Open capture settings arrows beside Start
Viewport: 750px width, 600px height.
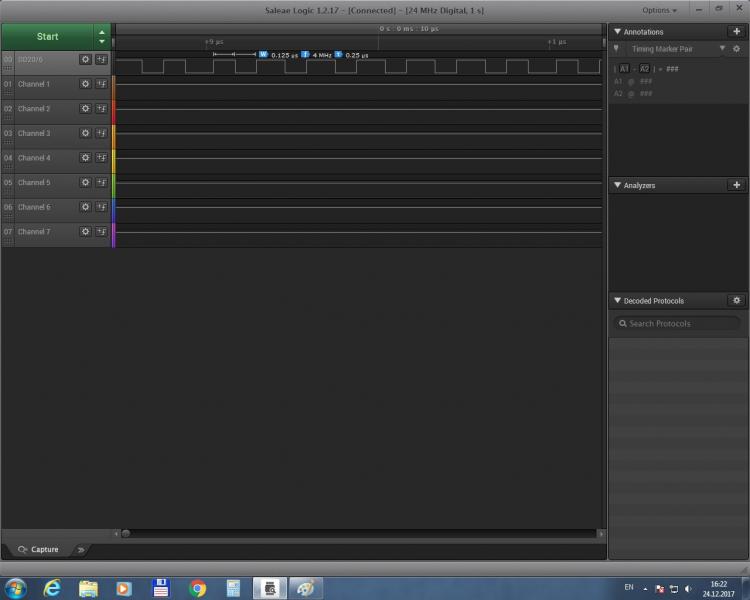101,36
